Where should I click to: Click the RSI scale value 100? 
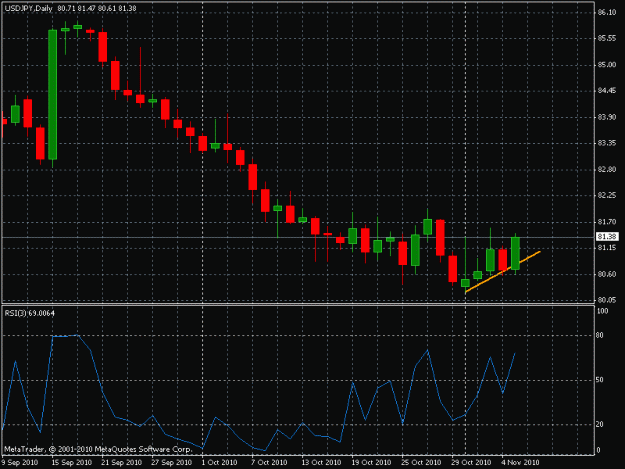pos(603,311)
